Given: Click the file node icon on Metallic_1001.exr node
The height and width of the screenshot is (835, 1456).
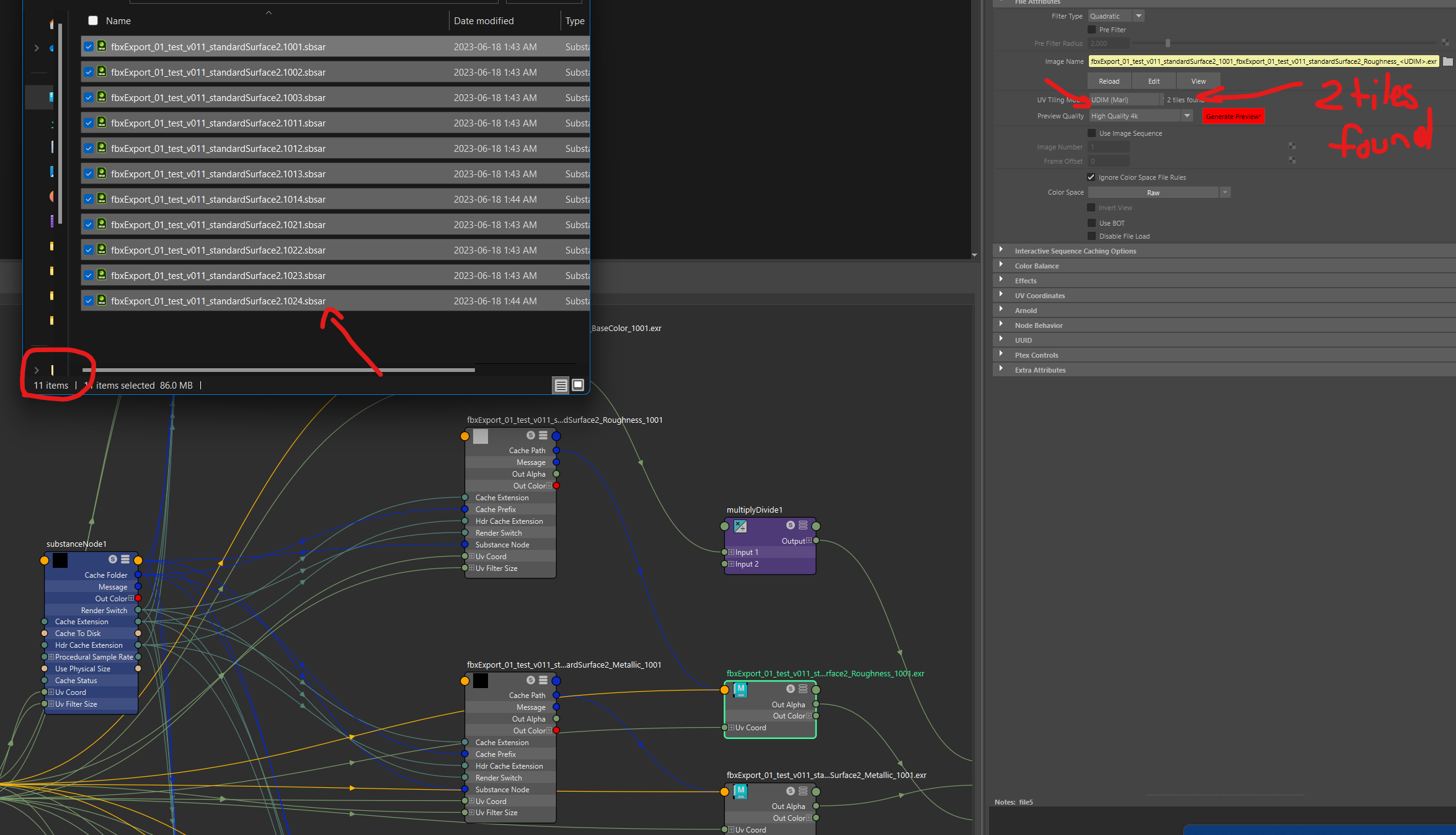Looking at the screenshot, I should tap(739, 791).
